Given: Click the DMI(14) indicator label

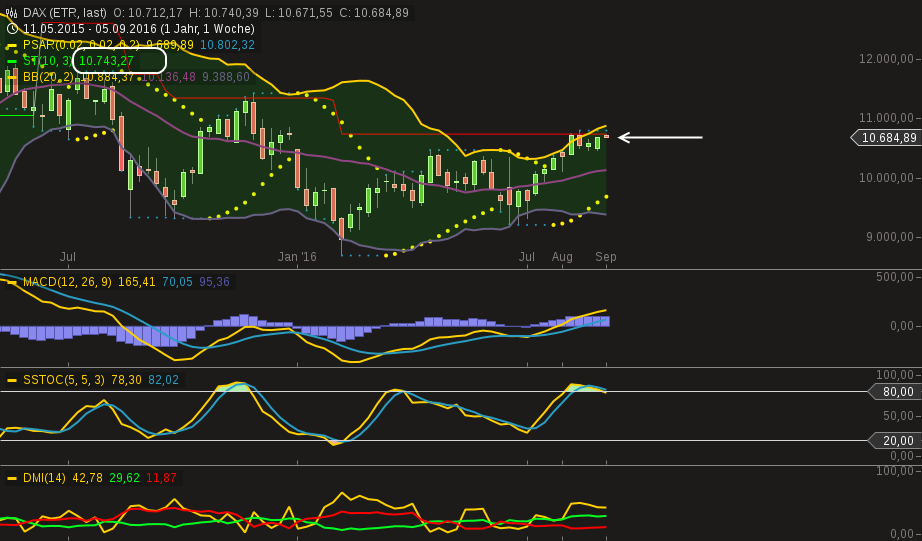Looking at the screenshot, I should 44,478.
